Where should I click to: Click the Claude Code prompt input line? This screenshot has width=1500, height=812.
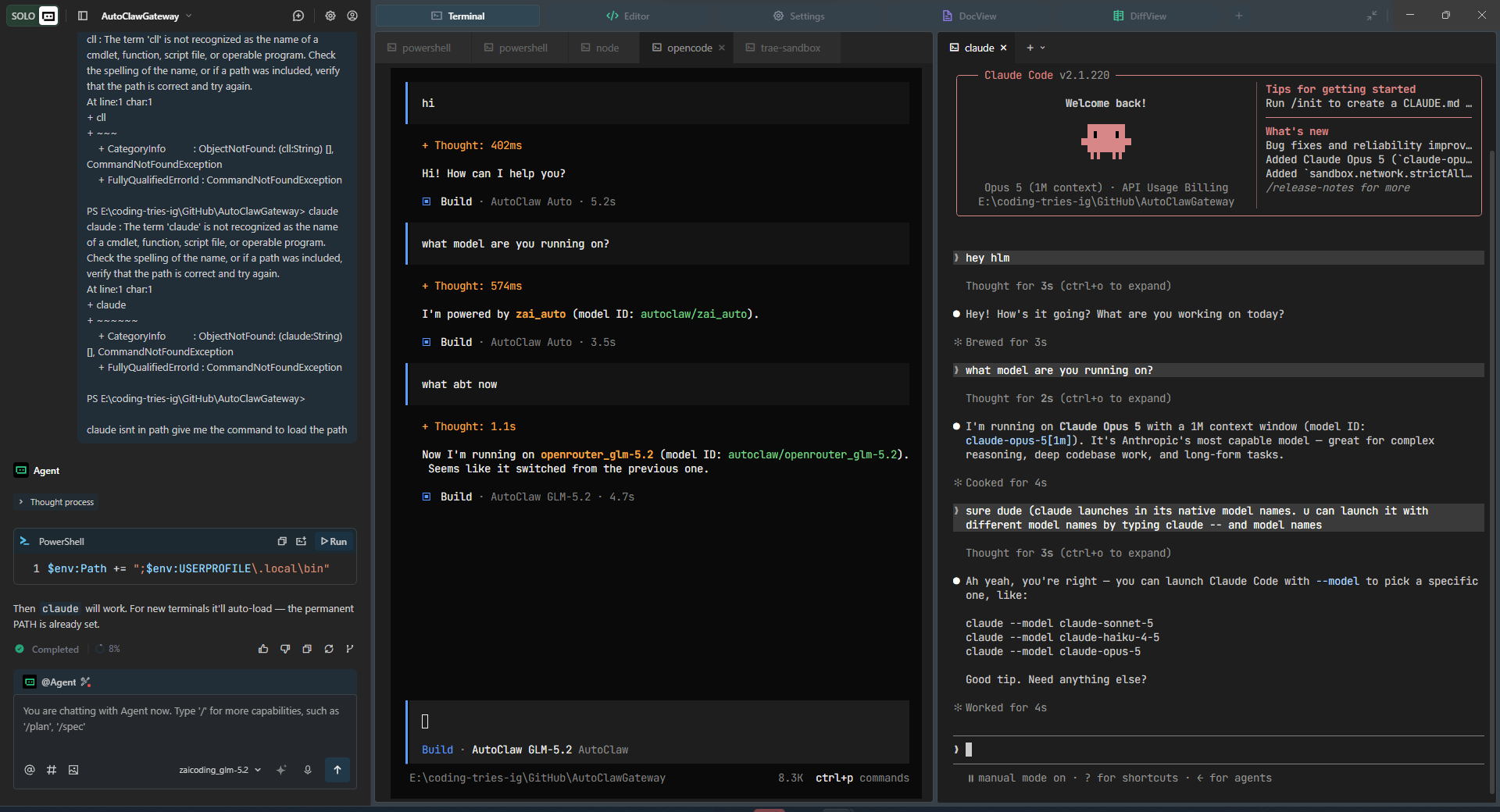coord(1219,750)
